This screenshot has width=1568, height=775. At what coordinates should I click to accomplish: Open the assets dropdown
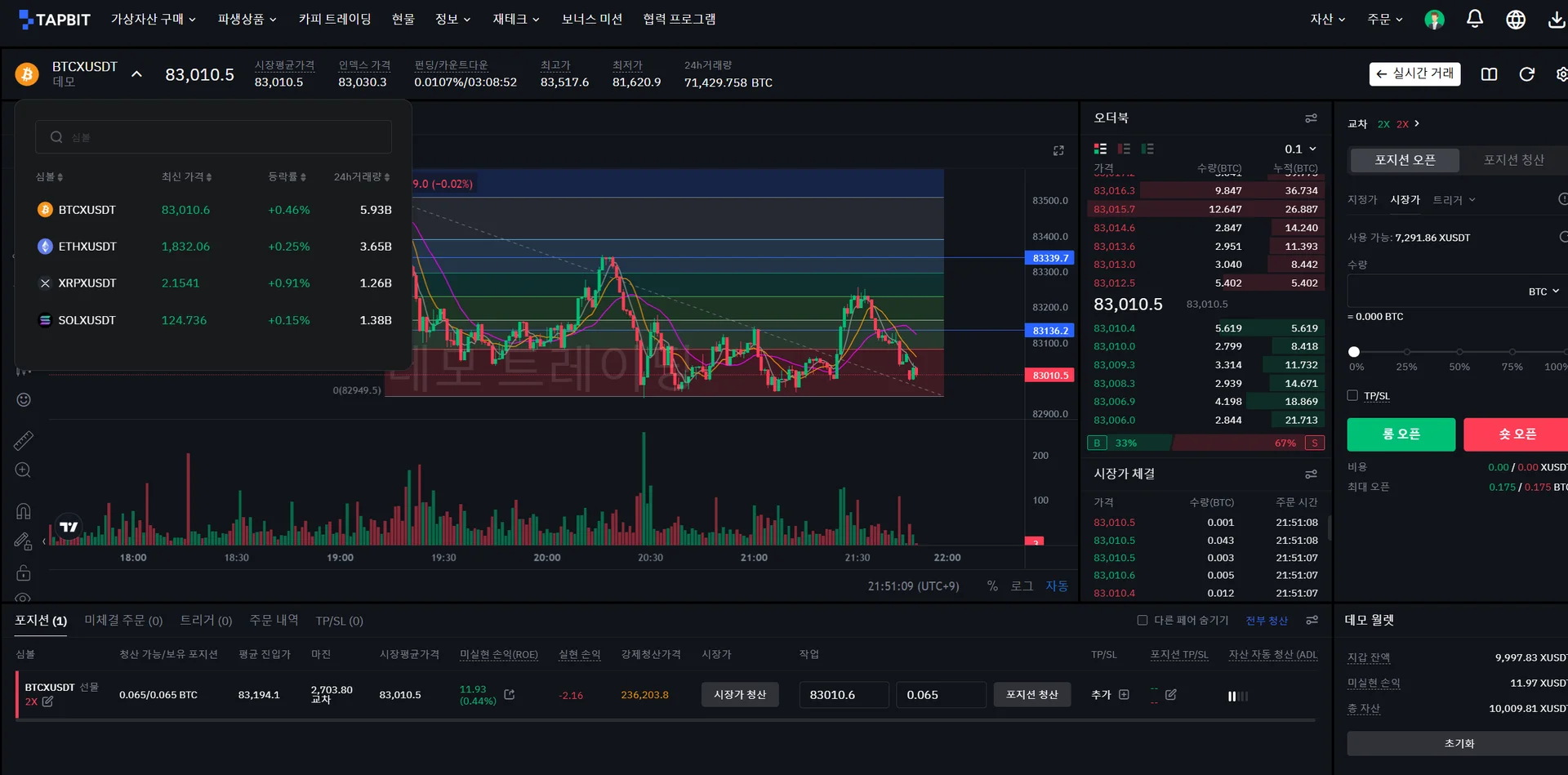1328,19
